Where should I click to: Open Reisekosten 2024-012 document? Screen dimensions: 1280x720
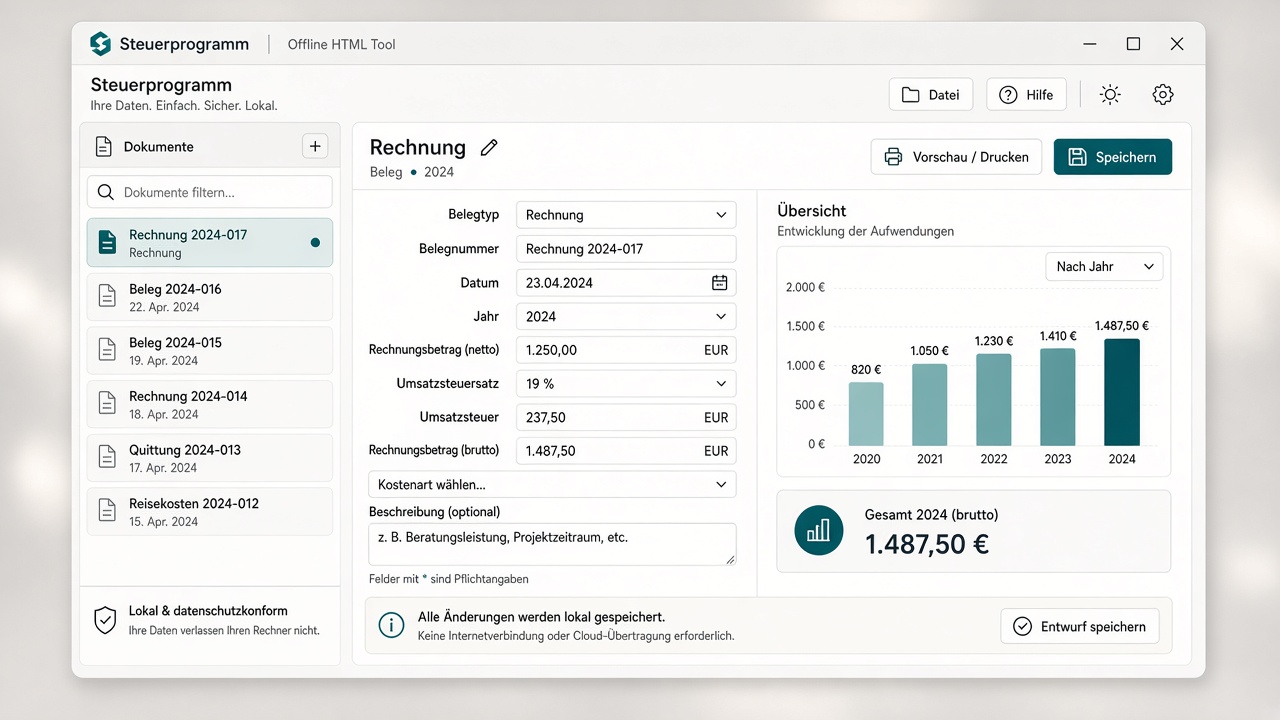[x=210, y=512]
